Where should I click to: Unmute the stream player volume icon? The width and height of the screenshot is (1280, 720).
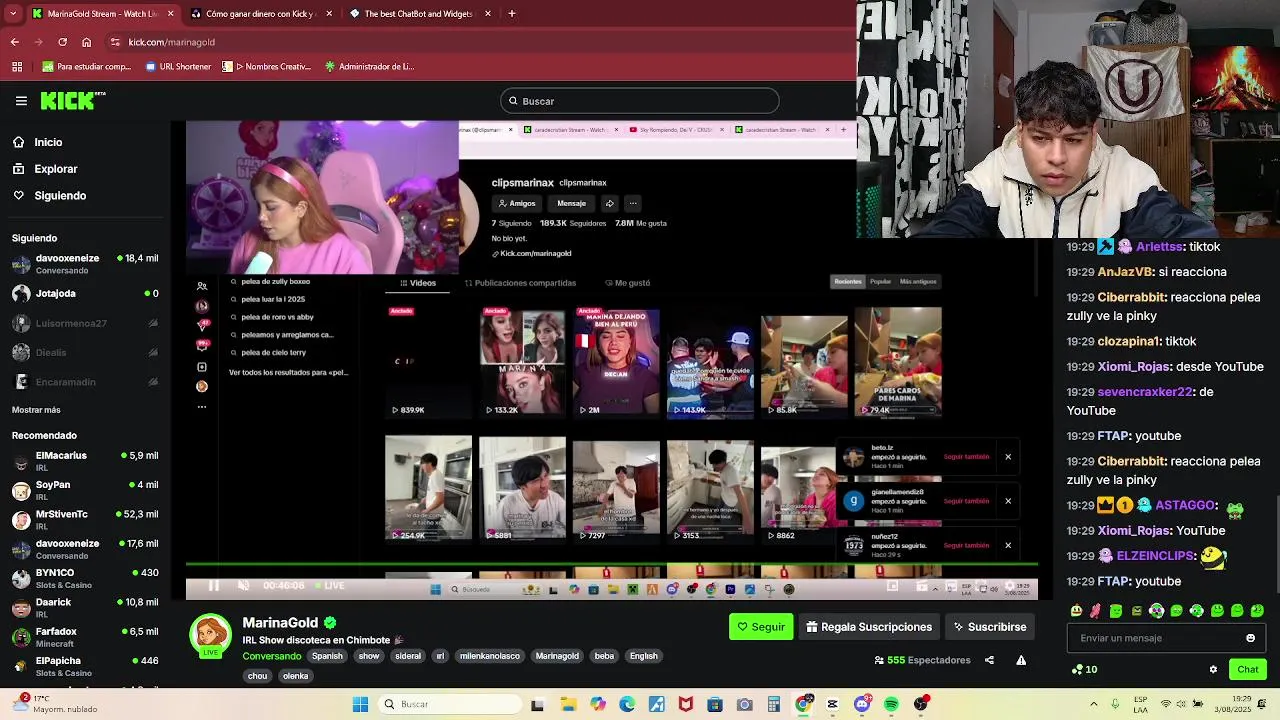243,586
